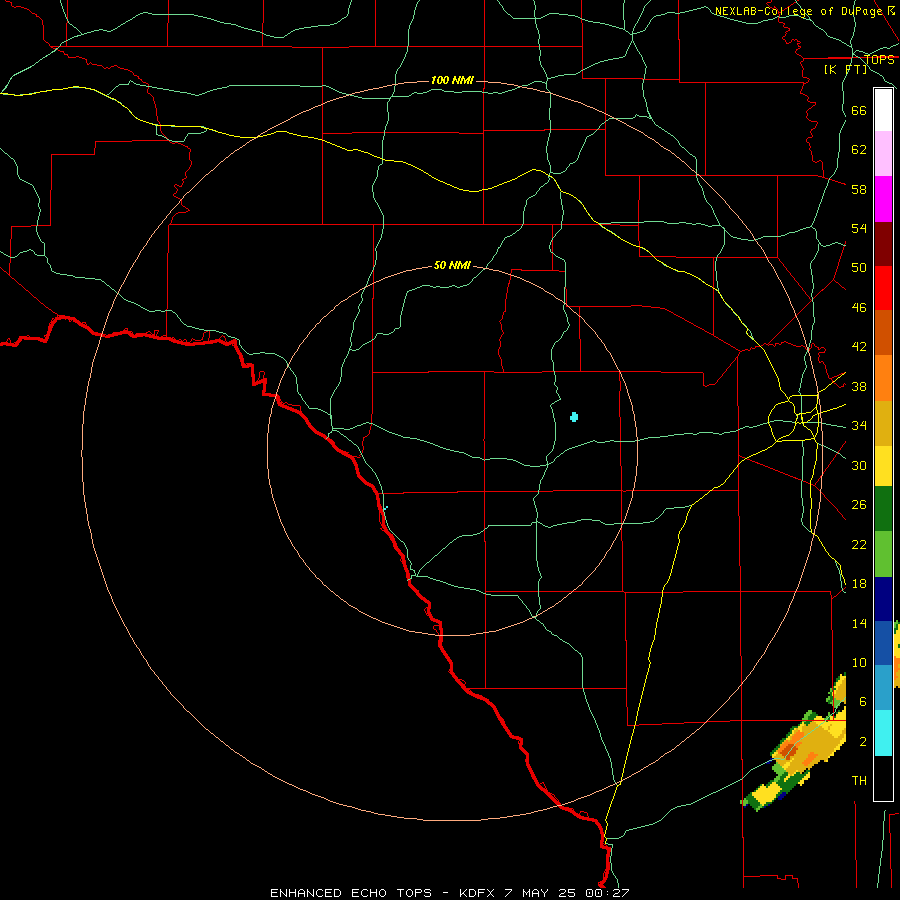900x900 pixels.
Task: Click the cyan legend swatch
Action: [x=883, y=733]
